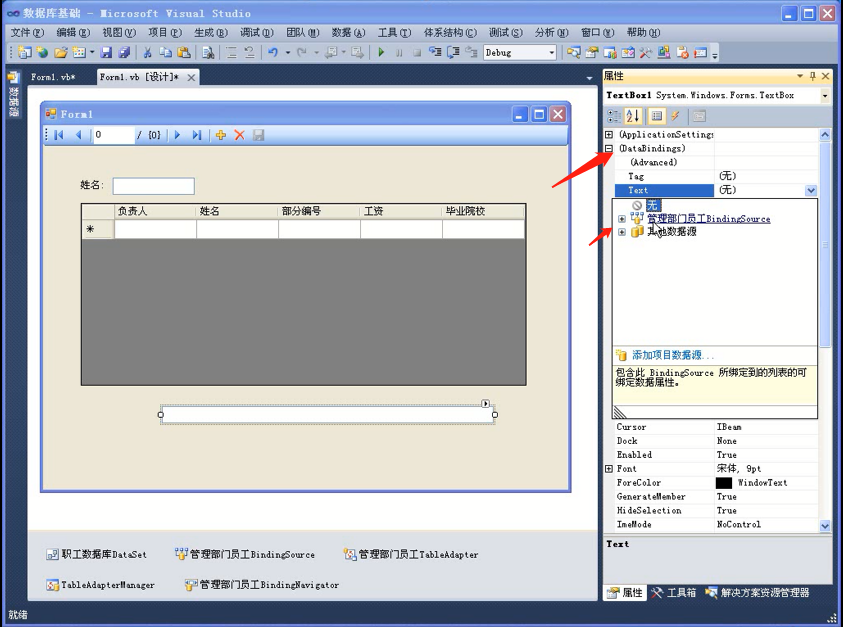The width and height of the screenshot is (843, 627).
Task: Click 添加项目数据源 link
Action: tap(672, 355)
